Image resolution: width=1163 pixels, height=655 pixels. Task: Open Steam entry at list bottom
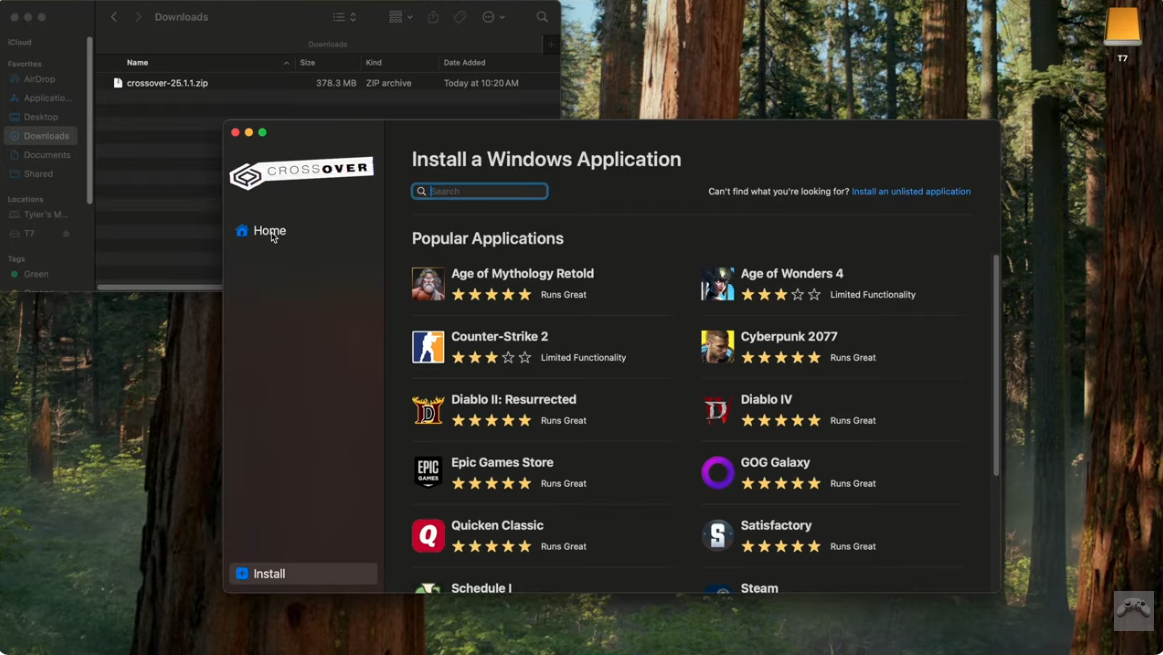tap(759, 588)
